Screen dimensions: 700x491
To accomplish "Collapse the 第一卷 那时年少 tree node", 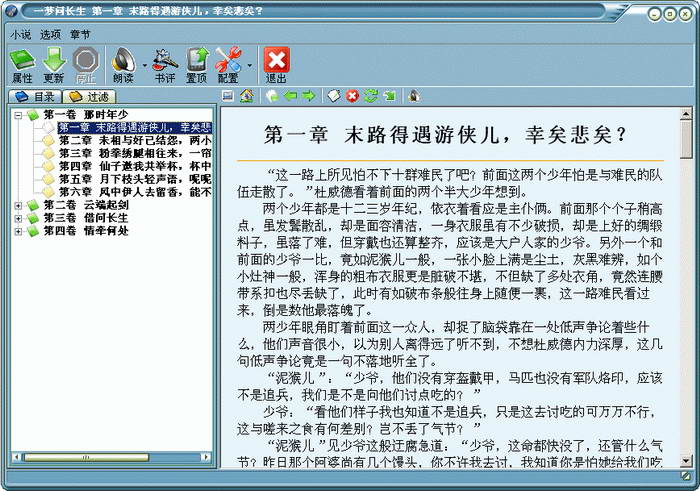I will [x=18, y=115].
